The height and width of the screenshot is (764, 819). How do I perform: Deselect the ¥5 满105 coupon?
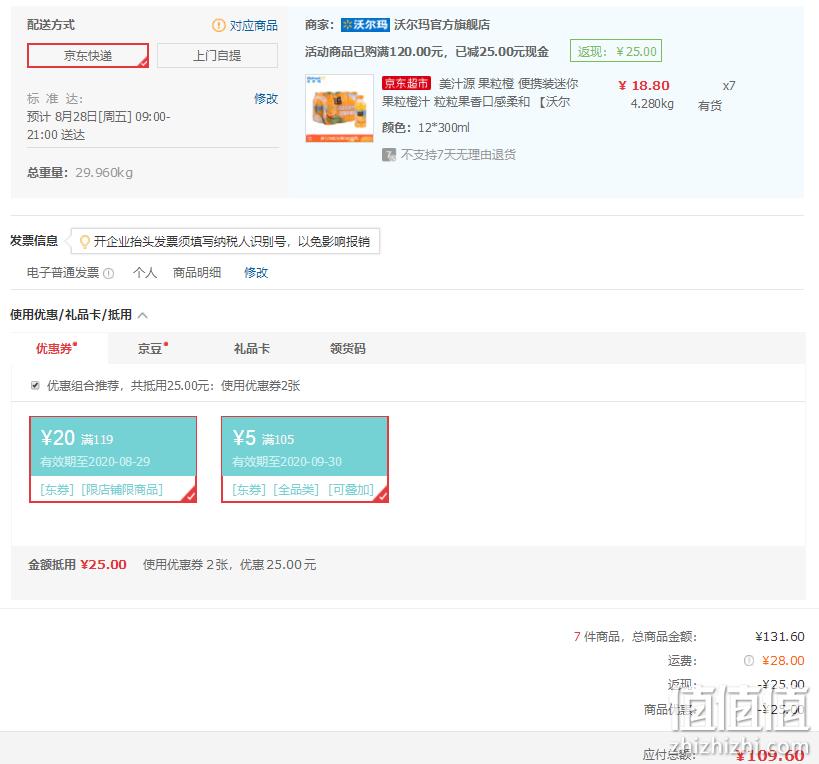click(305, 460)
